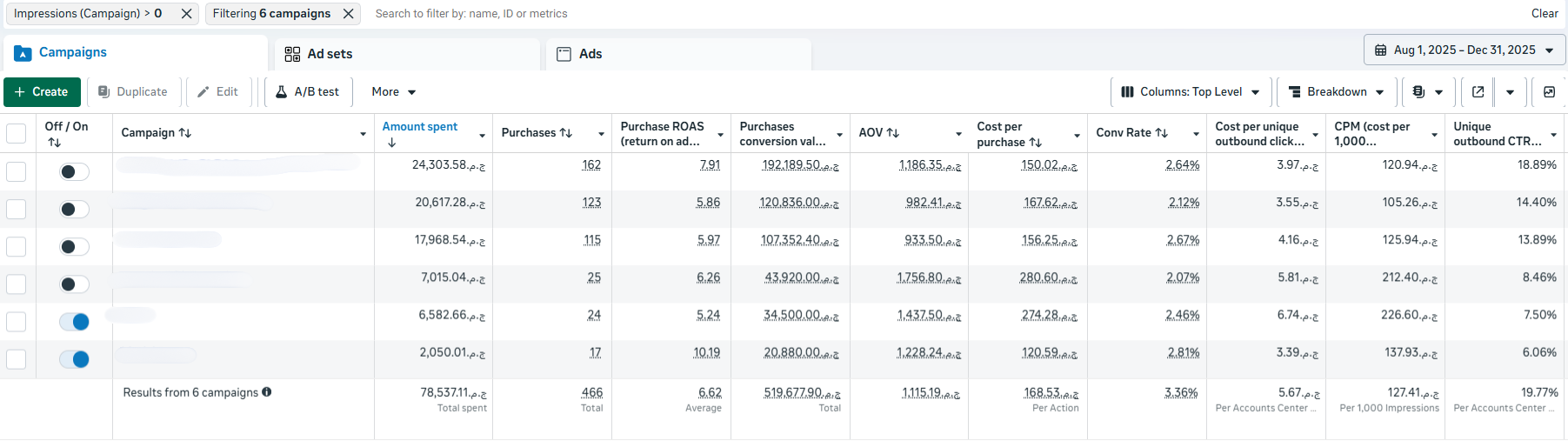This screenshot has height=441, width=1568.
Task: Open the Aug 1 – Dec 31, 2025 date picker
Action: 1465,50
